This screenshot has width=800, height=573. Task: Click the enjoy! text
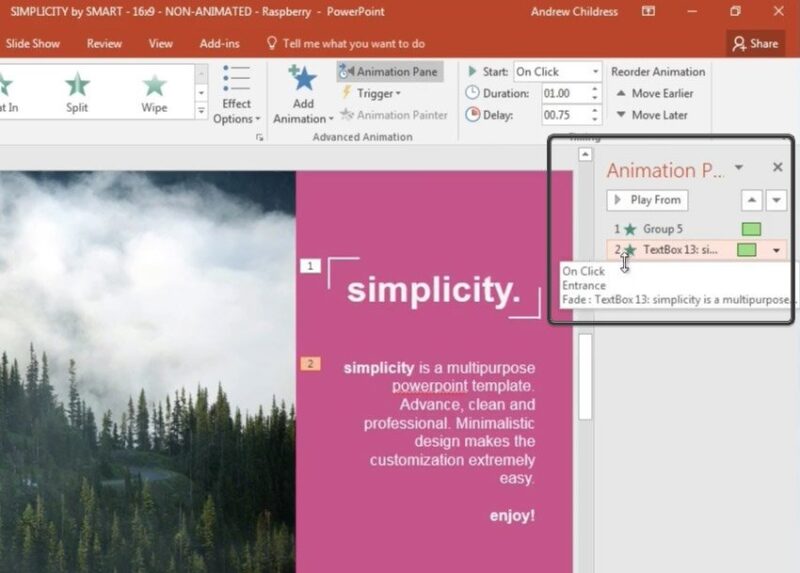pos(512,515)
